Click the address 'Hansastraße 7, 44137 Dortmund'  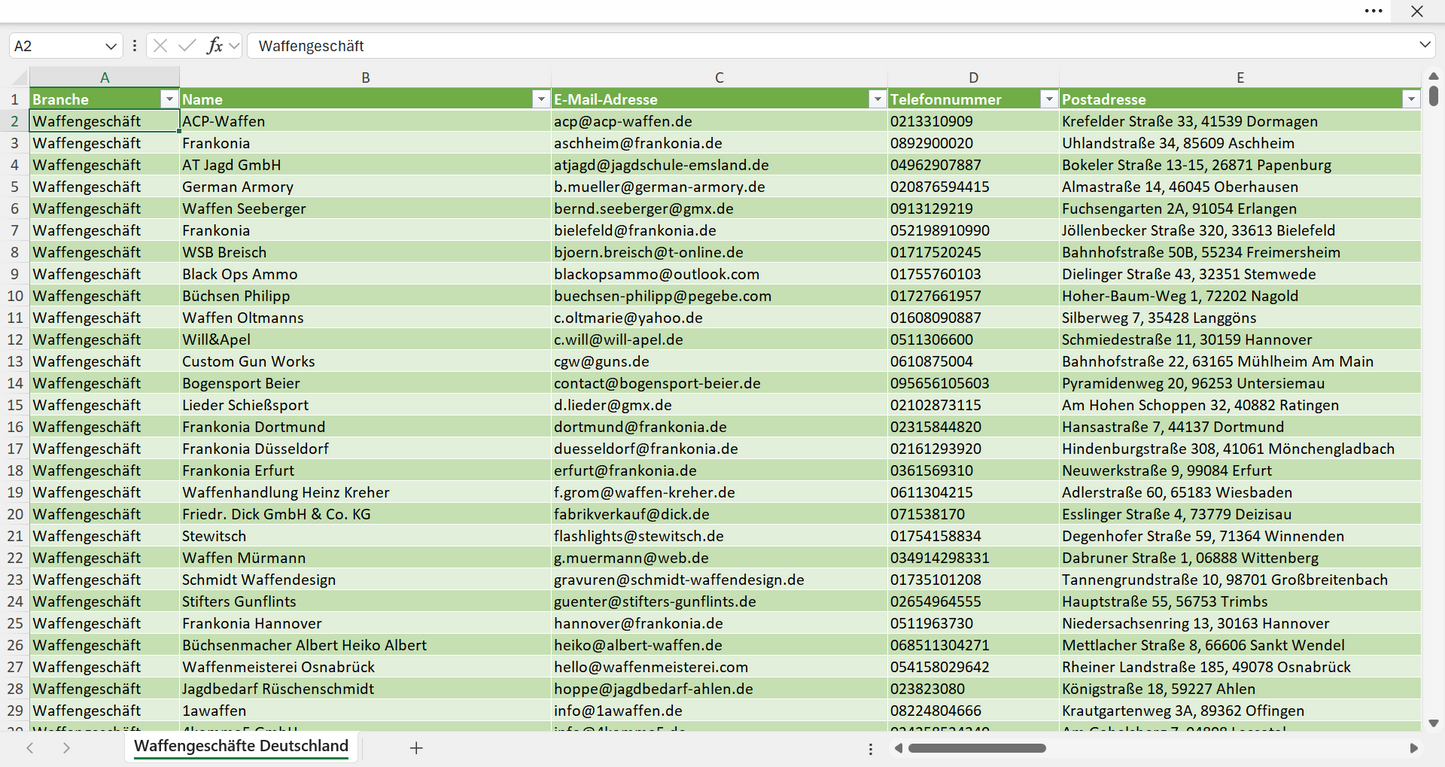tap(1173, 427)
